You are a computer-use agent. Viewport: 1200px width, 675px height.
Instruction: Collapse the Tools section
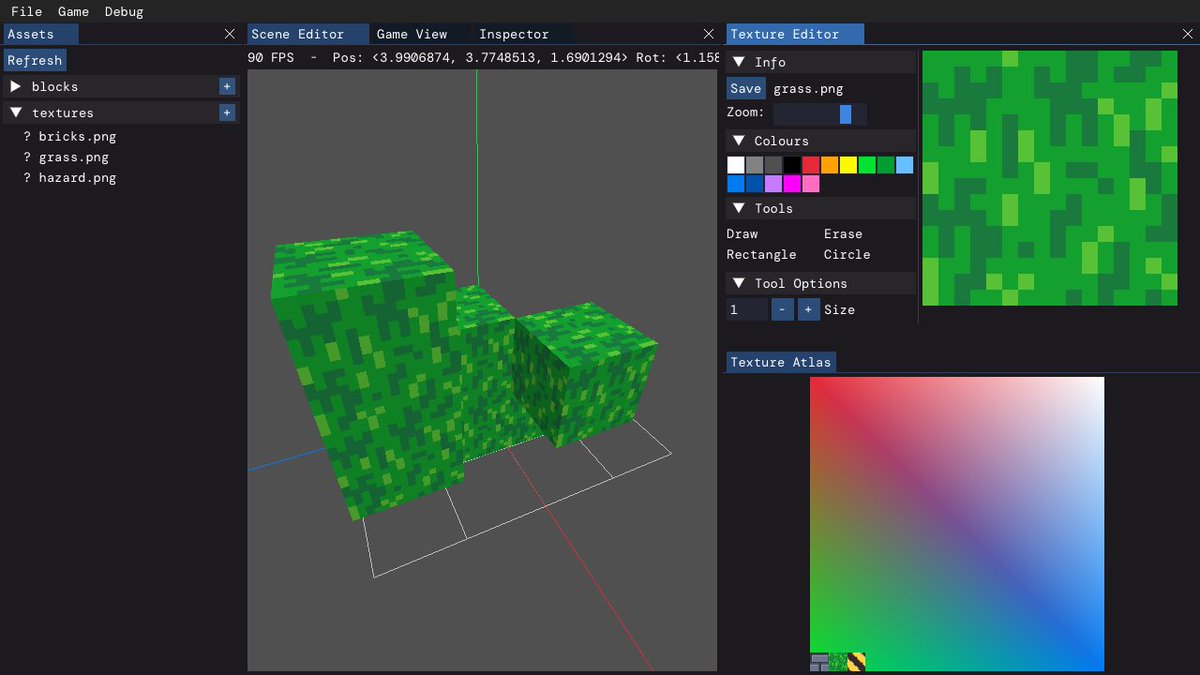(x=739, y=208)
